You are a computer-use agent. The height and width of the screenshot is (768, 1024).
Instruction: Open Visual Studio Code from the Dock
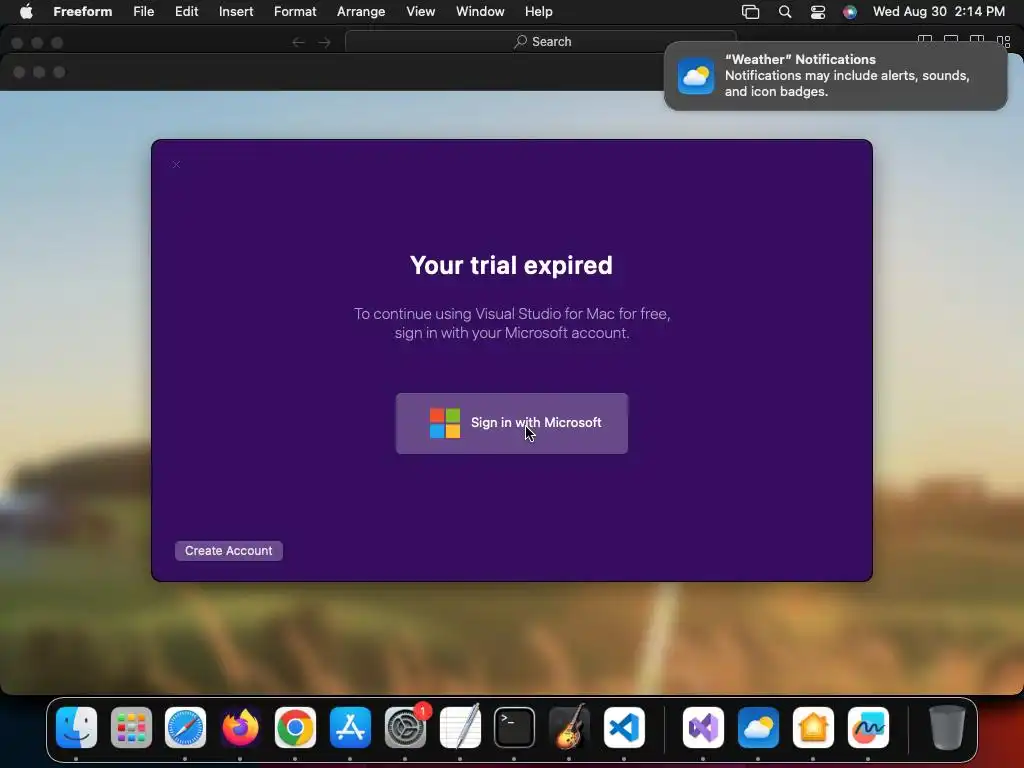(624, 727)
